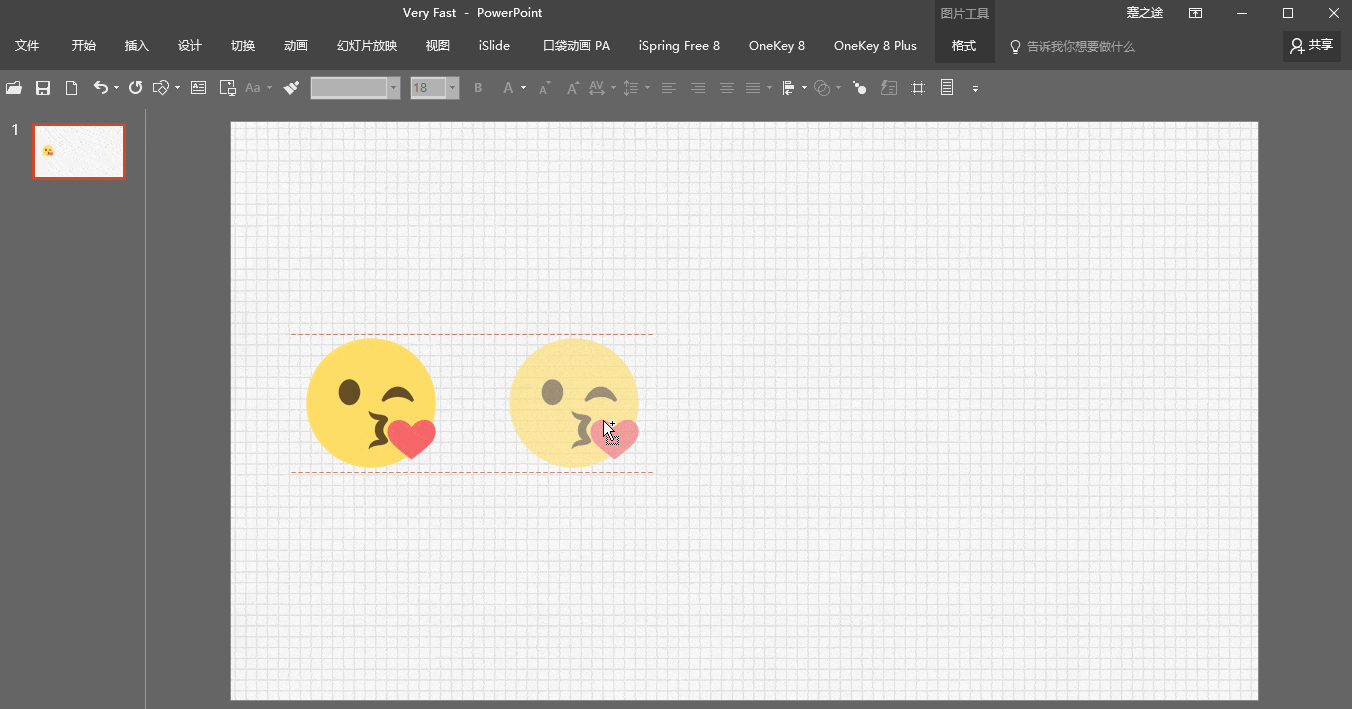Click the Open folder icon
1352x709 pixels.
(14, 88)
